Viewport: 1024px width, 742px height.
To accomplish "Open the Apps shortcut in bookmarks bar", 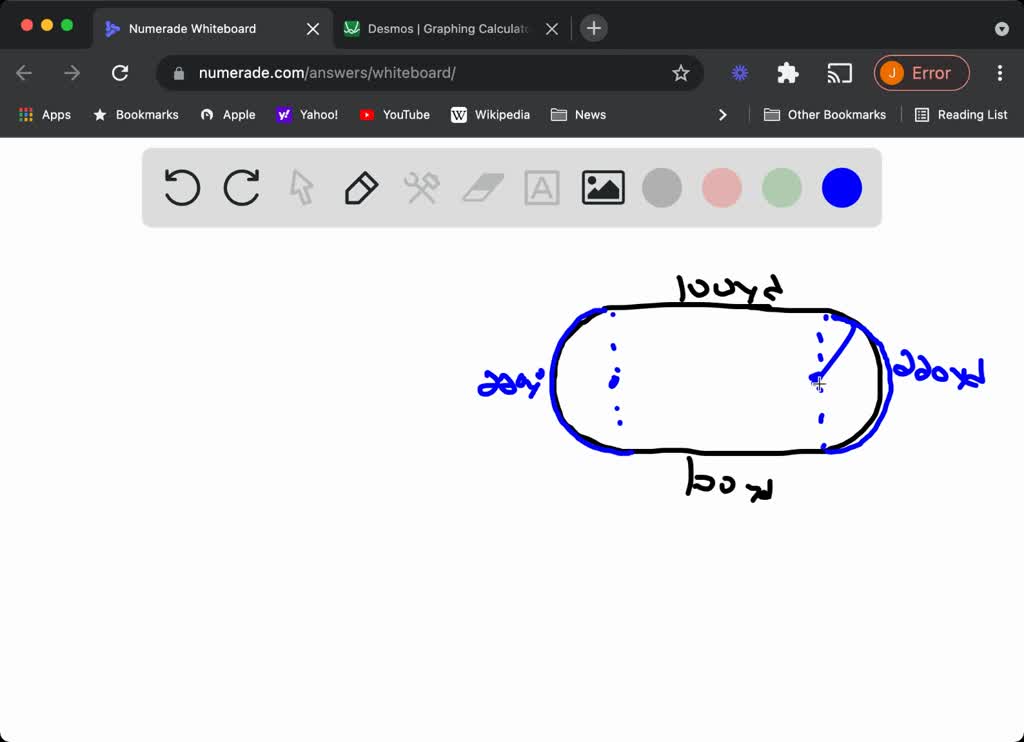I will (45, 115).
